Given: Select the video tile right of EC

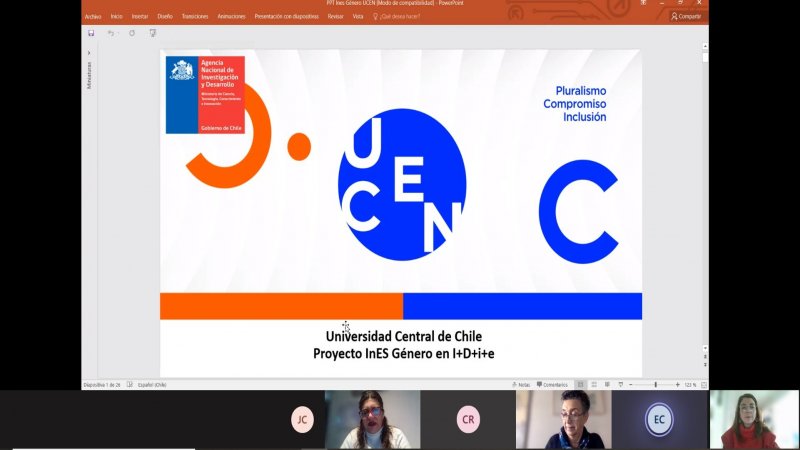Looking at the screenshot, I should click(x=754, y=420).
